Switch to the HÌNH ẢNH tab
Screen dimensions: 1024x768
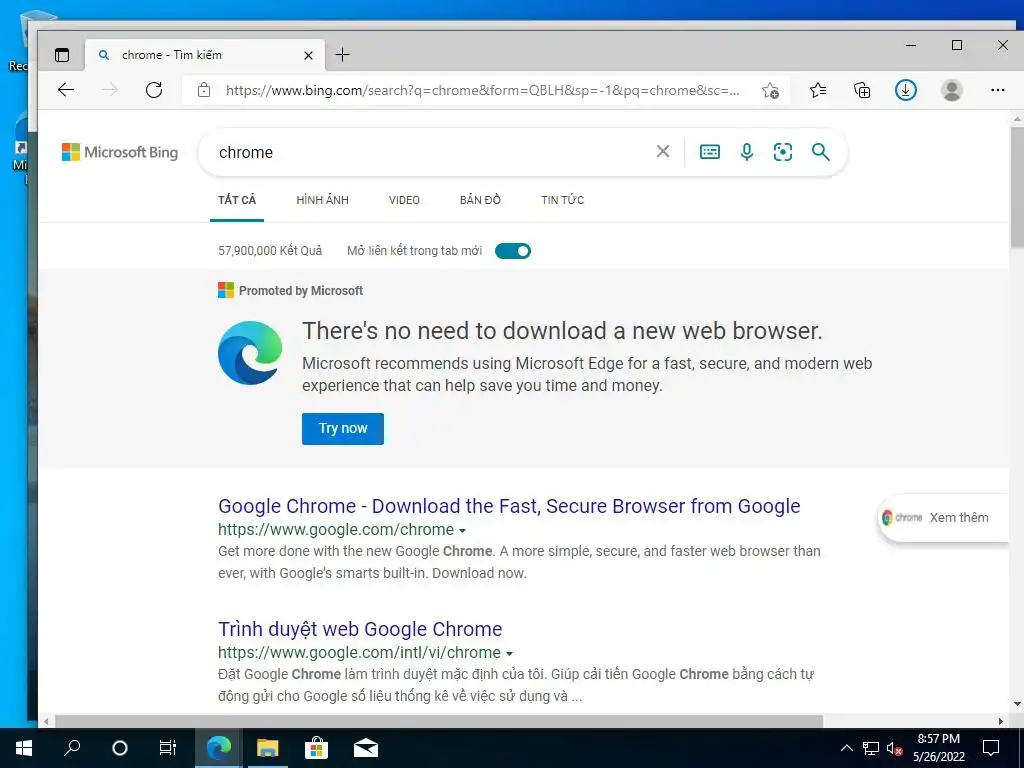[x=323, y=200]
